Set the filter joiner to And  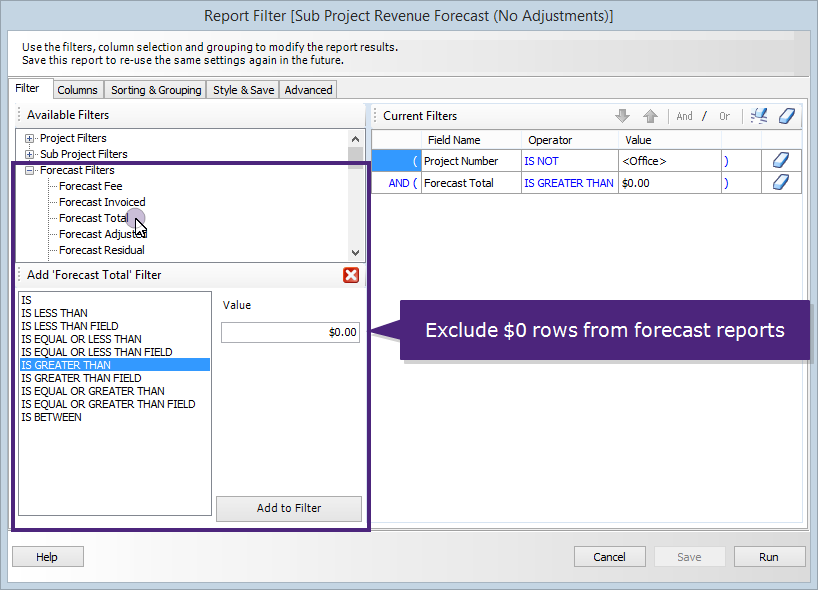pyautogui.click(x=684, y=116)
